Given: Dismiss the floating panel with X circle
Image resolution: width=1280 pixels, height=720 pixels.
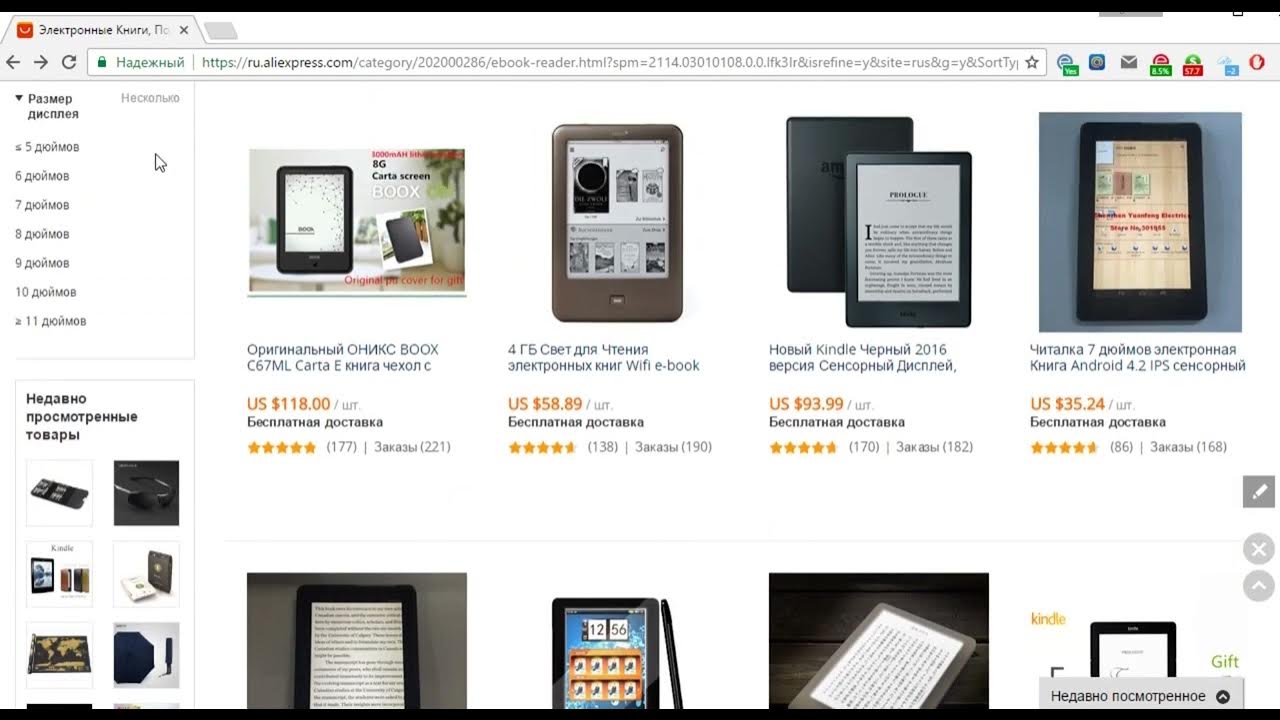Looking at the screenshot, I should pyautogui.click(x=1259, y=549).
